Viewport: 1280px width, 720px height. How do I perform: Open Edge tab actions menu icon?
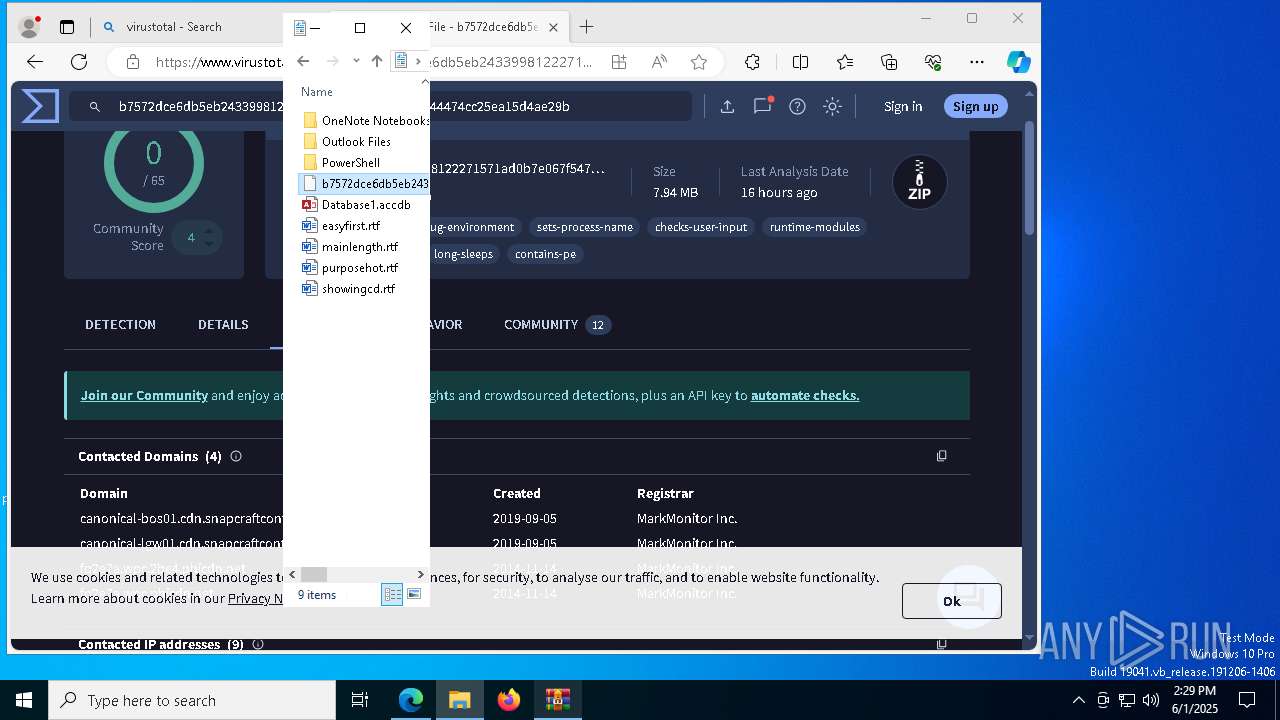pyautogui.click(x=67, y=27)
